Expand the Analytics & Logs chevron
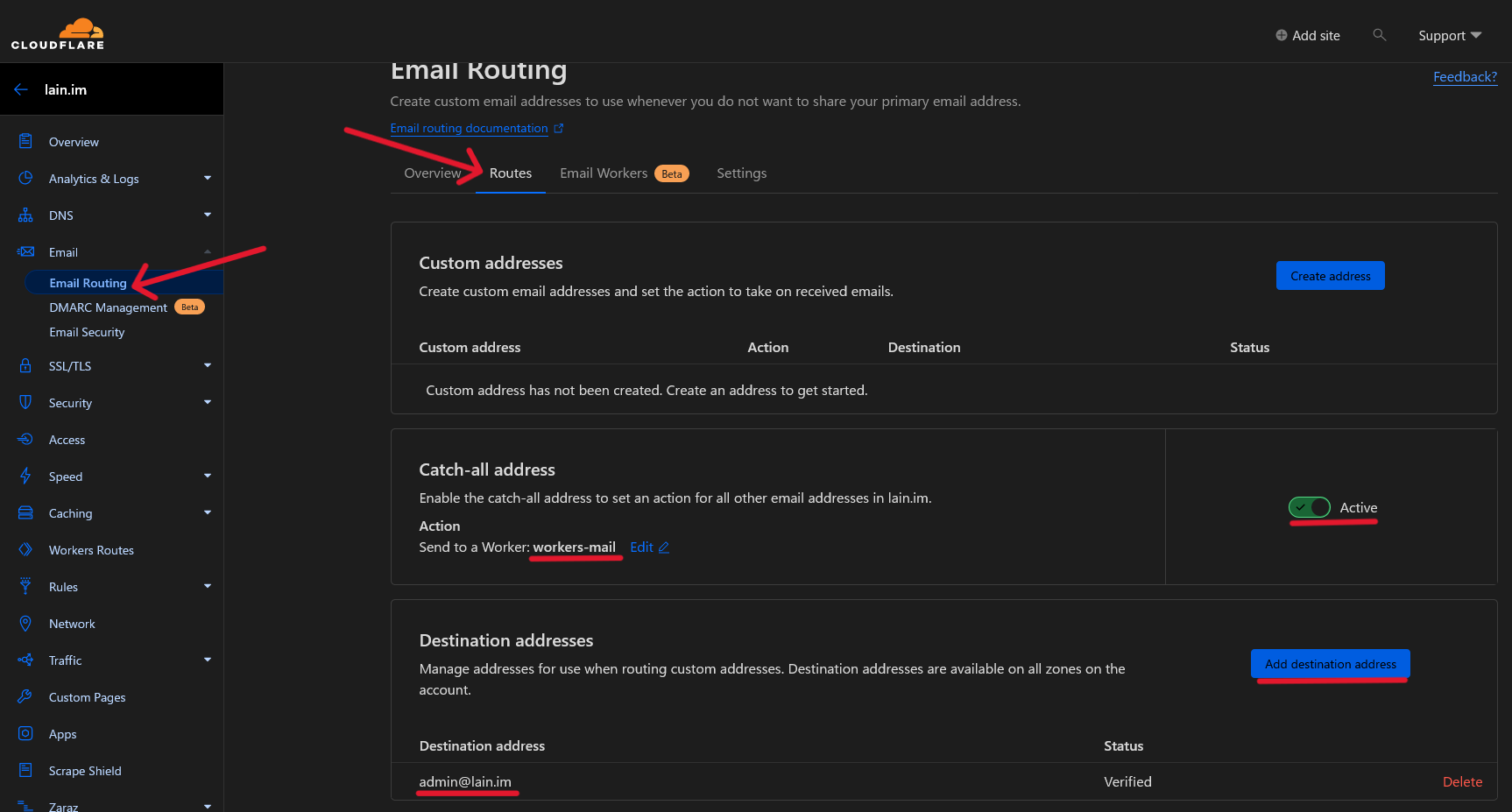 208,178
